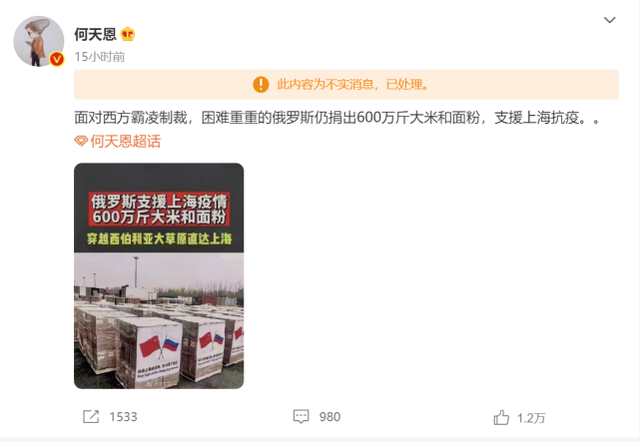Like the post with thumbs-up icon
The height and width of the screenshot is (442, 640).
pos(501,417)
